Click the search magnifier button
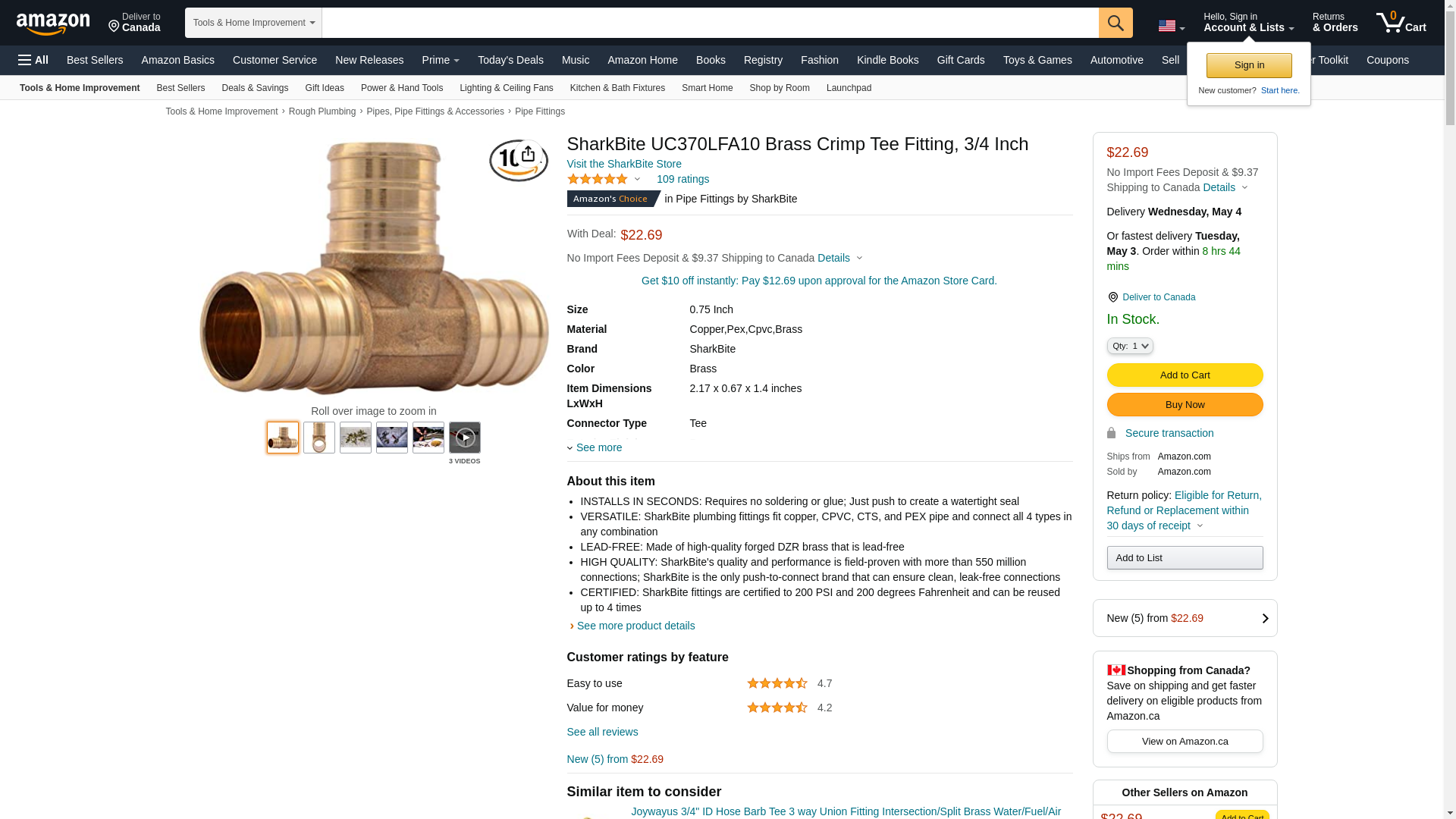Image resolution: width=1456 pixels, height=819 pixels. (x=1116, y=23)
